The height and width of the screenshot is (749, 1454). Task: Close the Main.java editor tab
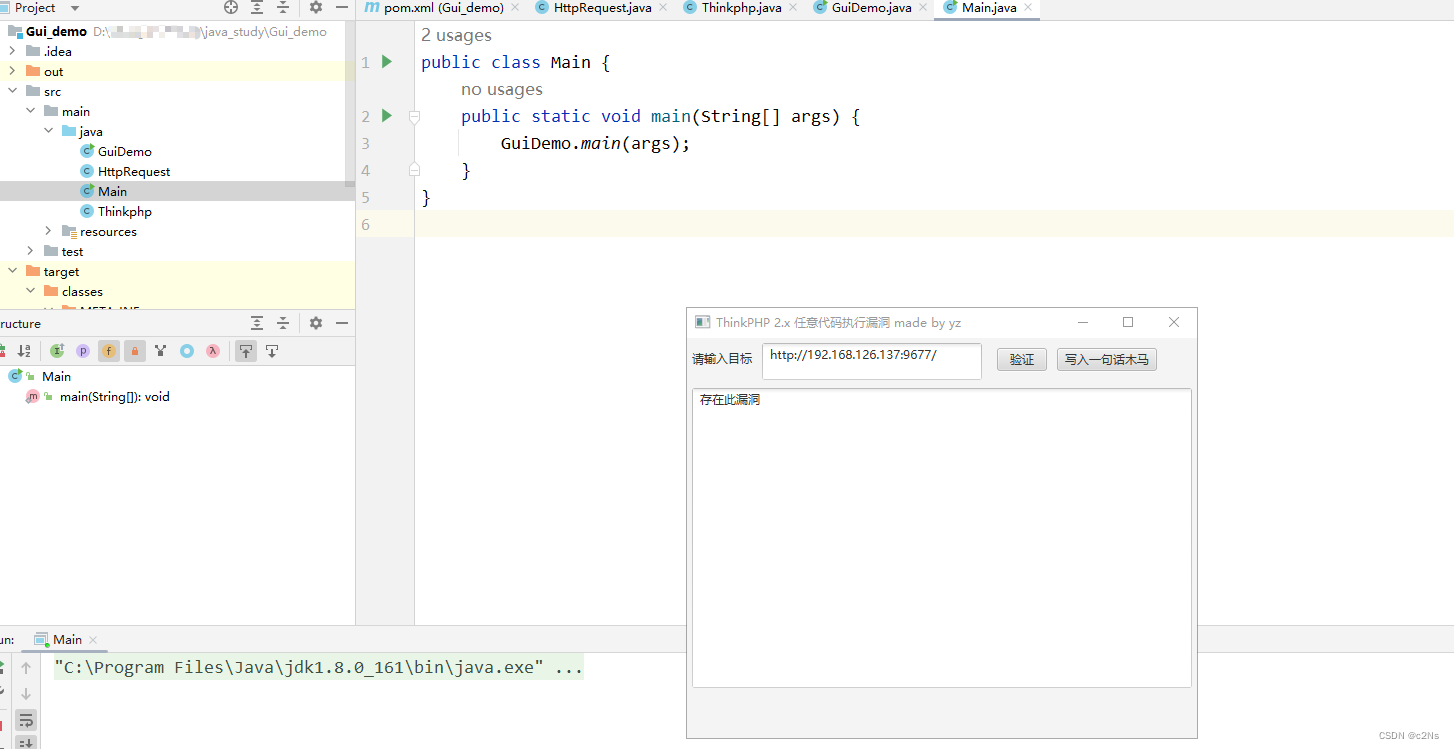pos(1028,8)
